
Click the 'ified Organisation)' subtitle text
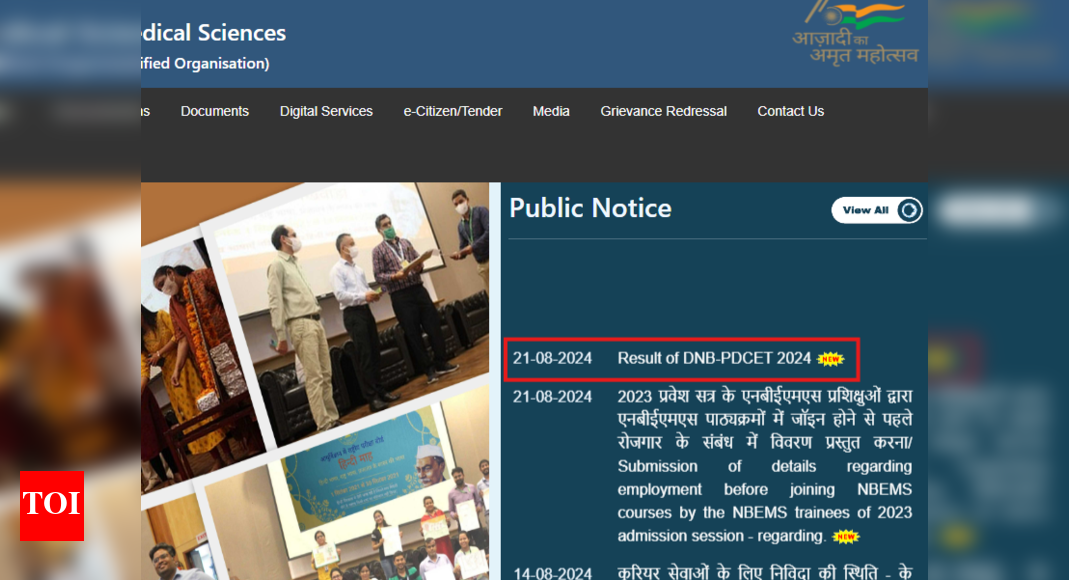(x=205, y=63)
